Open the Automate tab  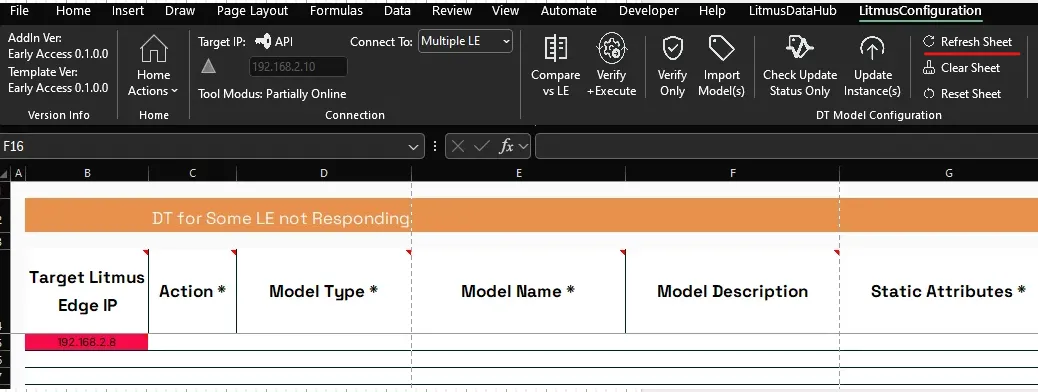coord(569,11)
